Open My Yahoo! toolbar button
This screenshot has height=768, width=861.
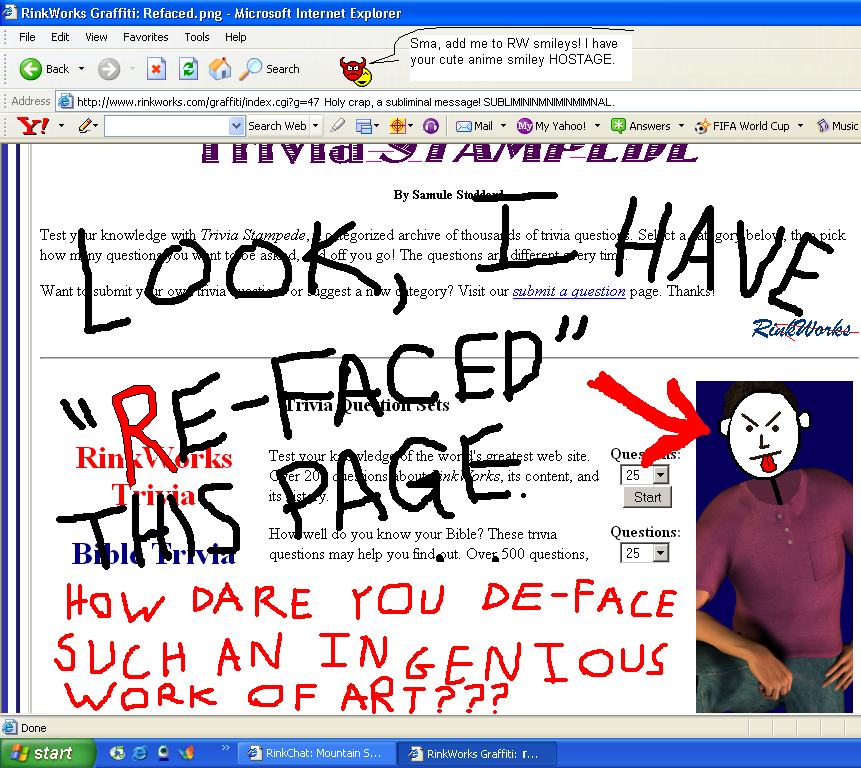[x=552, y=126]
